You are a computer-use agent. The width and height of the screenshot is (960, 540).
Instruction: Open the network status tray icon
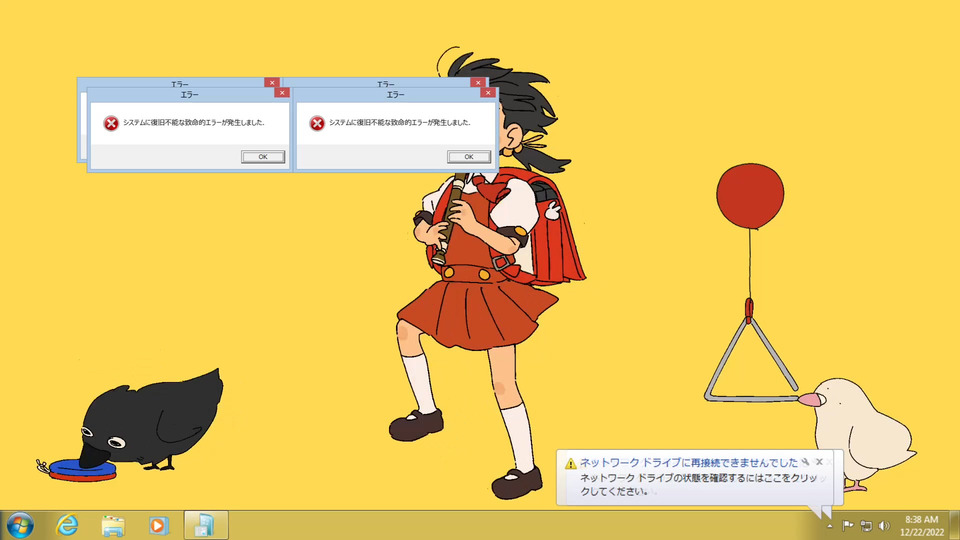[866, 525]
